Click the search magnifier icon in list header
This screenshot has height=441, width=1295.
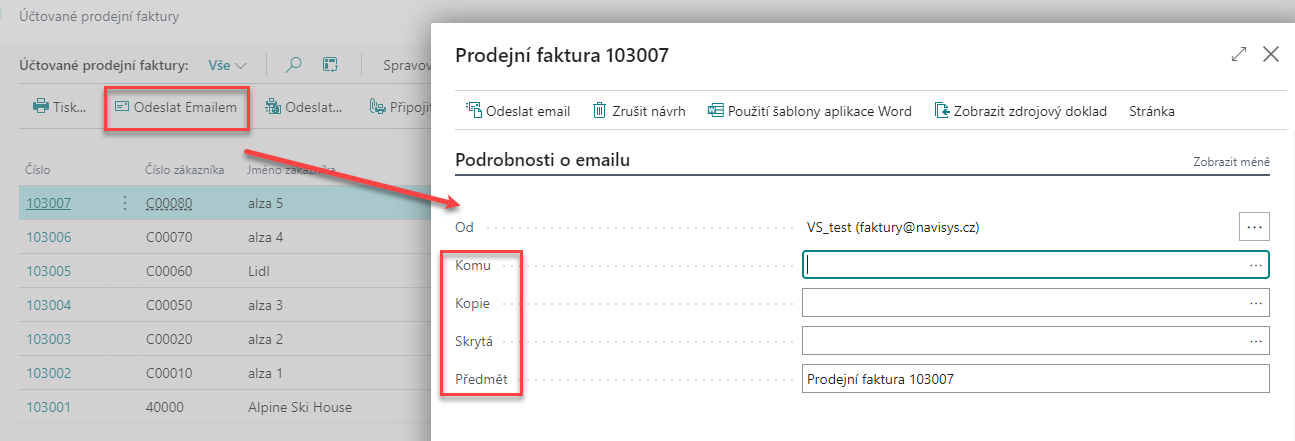tap(294, 65)
